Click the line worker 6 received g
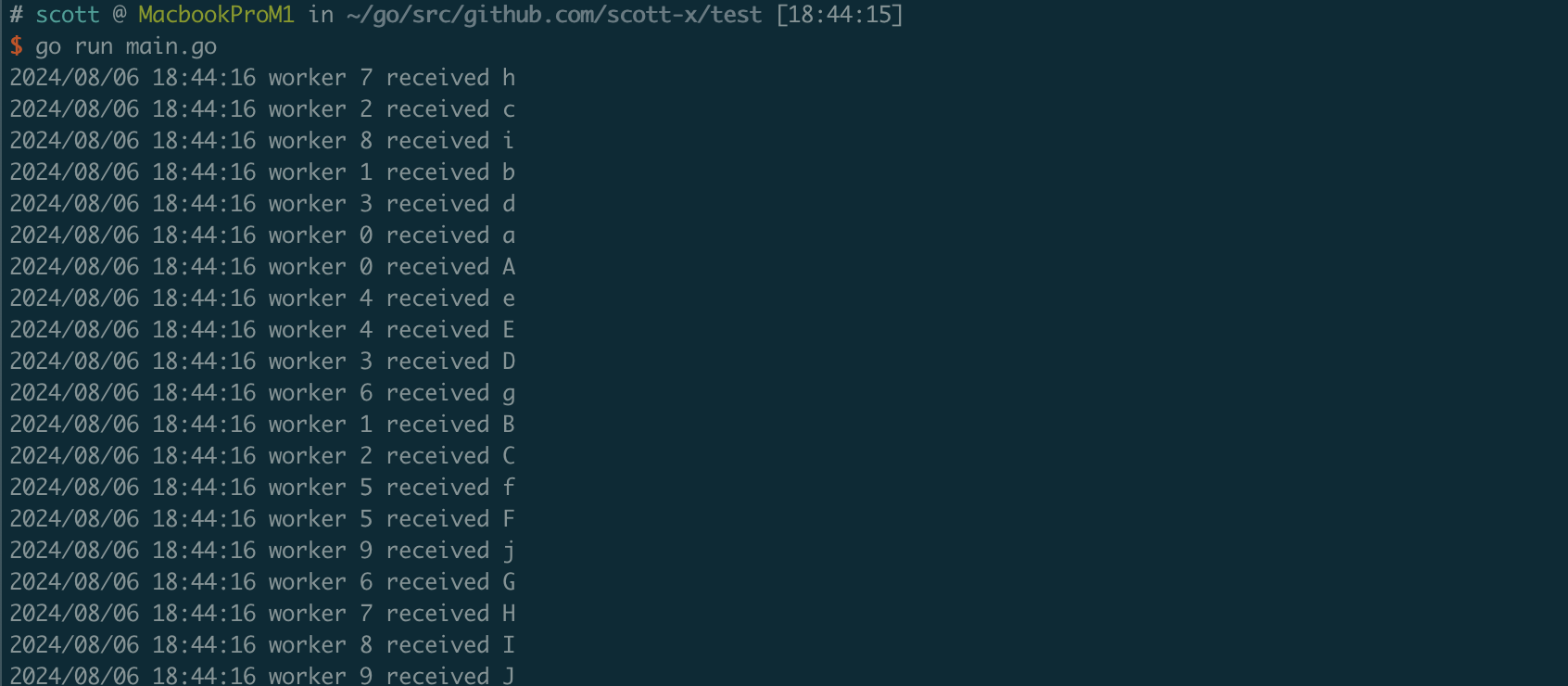1568x686 pixels. click(x=262, y=393)
